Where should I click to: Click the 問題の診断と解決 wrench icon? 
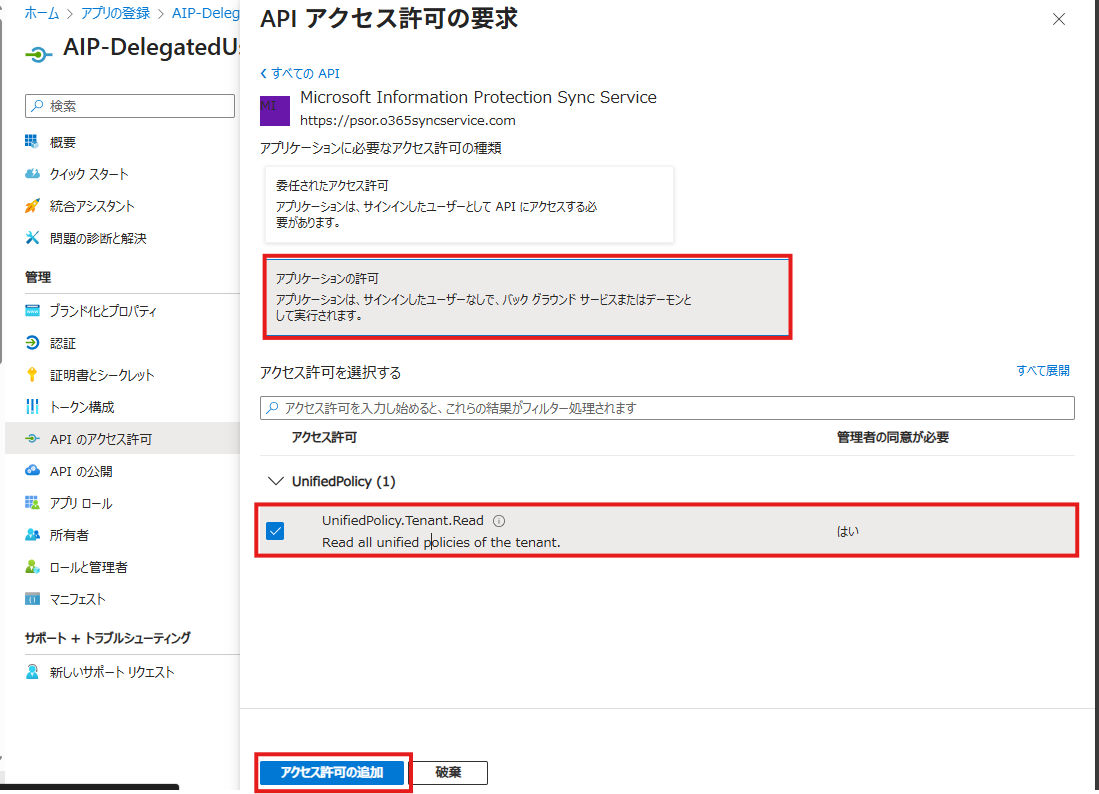[x=32, y=238]
